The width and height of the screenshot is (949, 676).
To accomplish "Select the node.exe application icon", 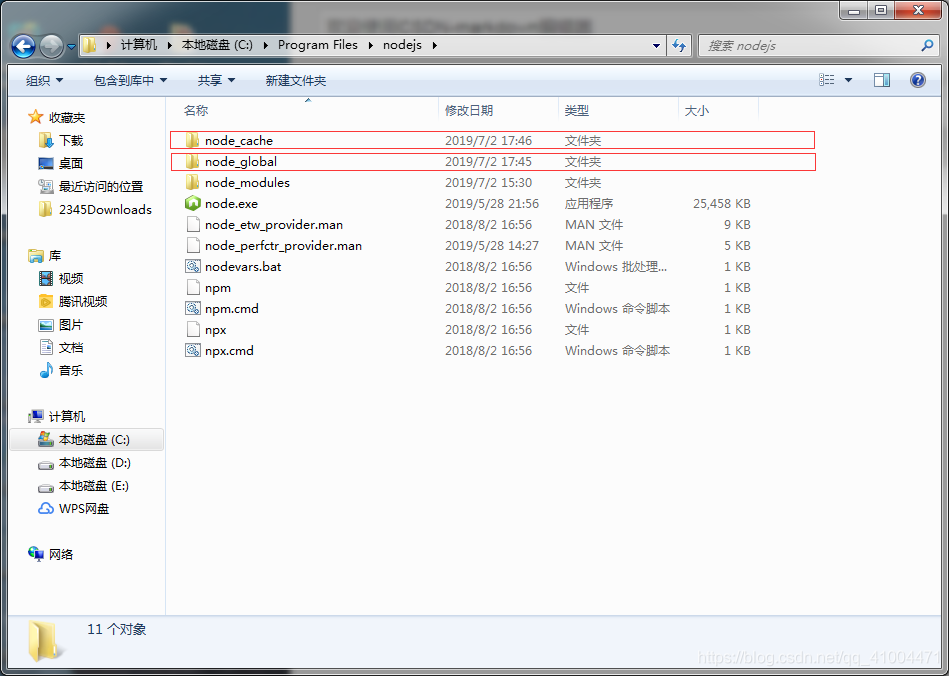I will pyautogui.click(x=192, y=203).
